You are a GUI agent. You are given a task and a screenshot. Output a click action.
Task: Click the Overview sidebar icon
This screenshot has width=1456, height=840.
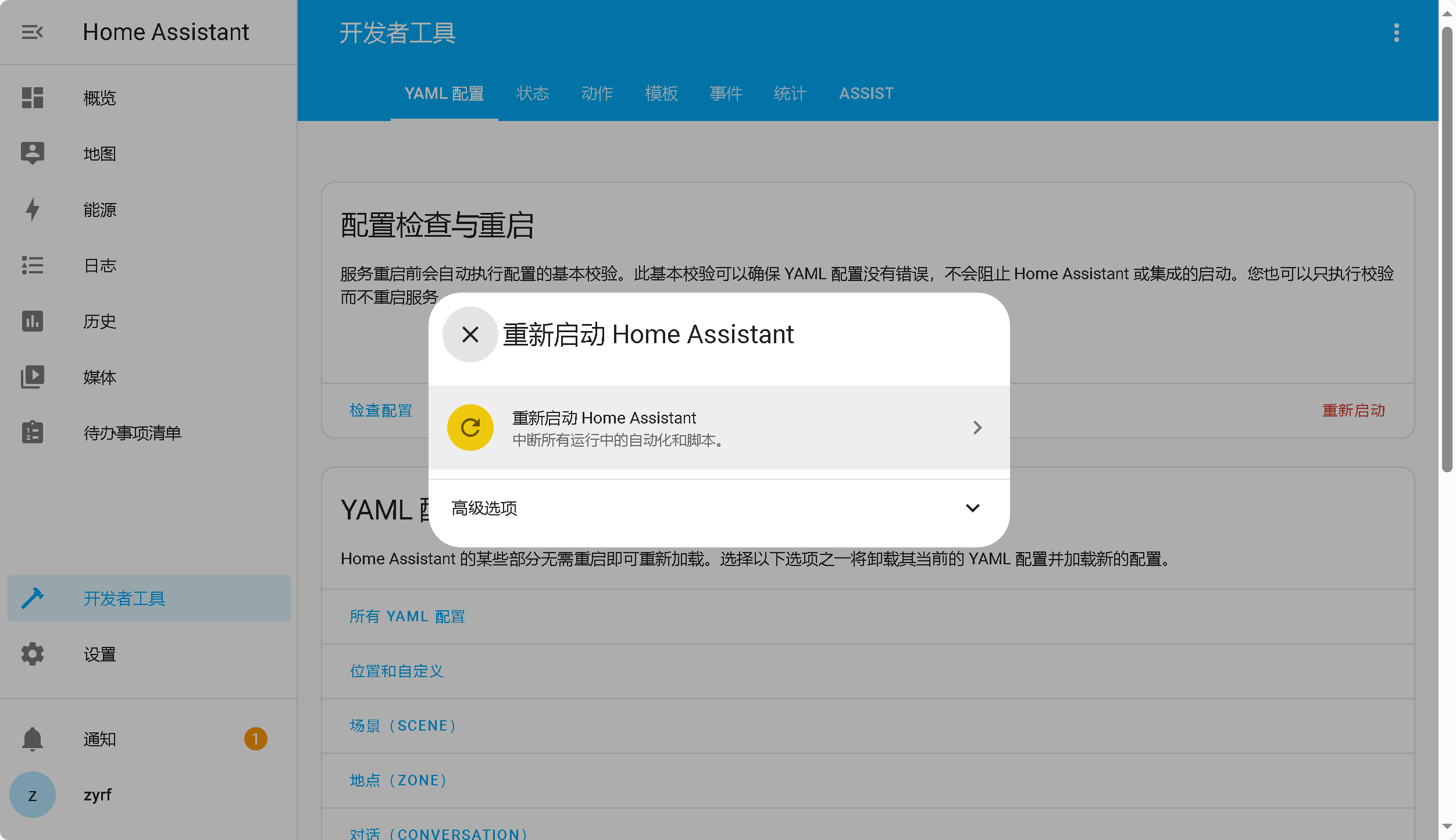point(32,97)
